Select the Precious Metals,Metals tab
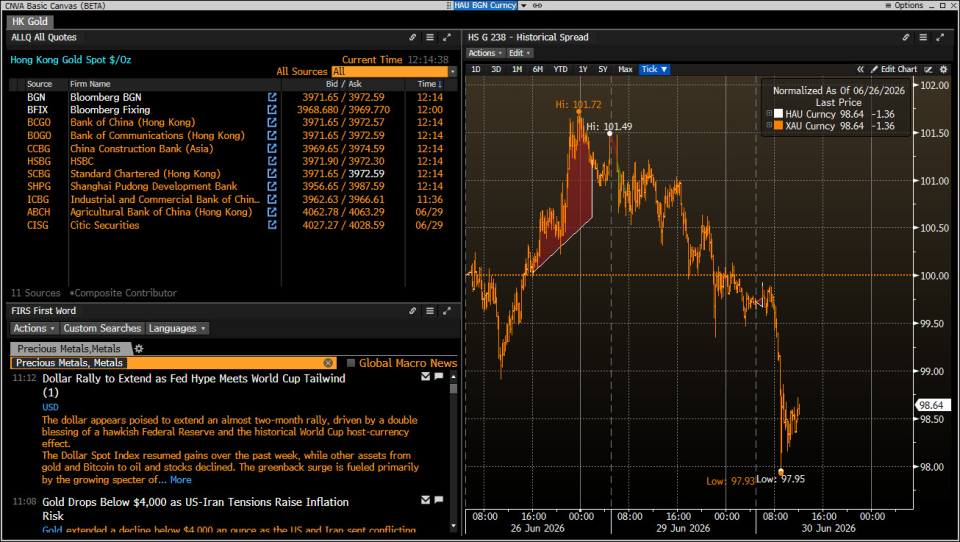The width and height of the screenshot is (960, 542). [69, 348]
